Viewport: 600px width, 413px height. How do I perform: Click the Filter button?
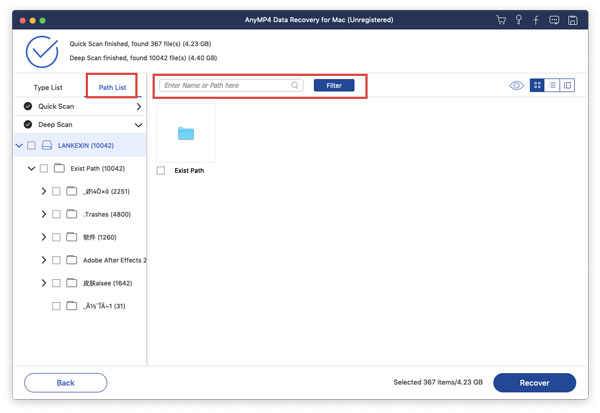(334, 85)
